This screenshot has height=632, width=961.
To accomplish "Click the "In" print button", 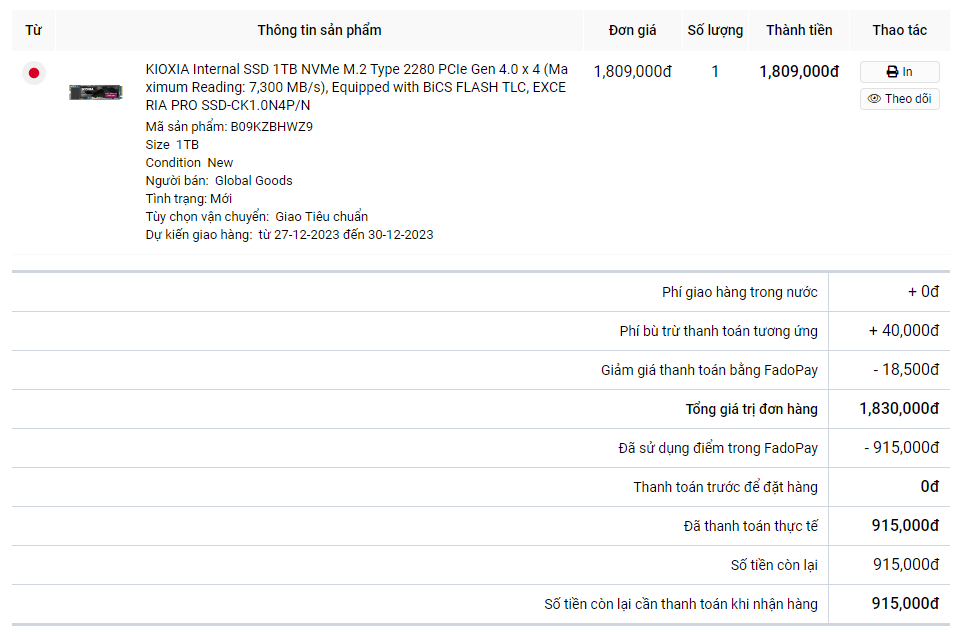I will click(x=899, y=72).
